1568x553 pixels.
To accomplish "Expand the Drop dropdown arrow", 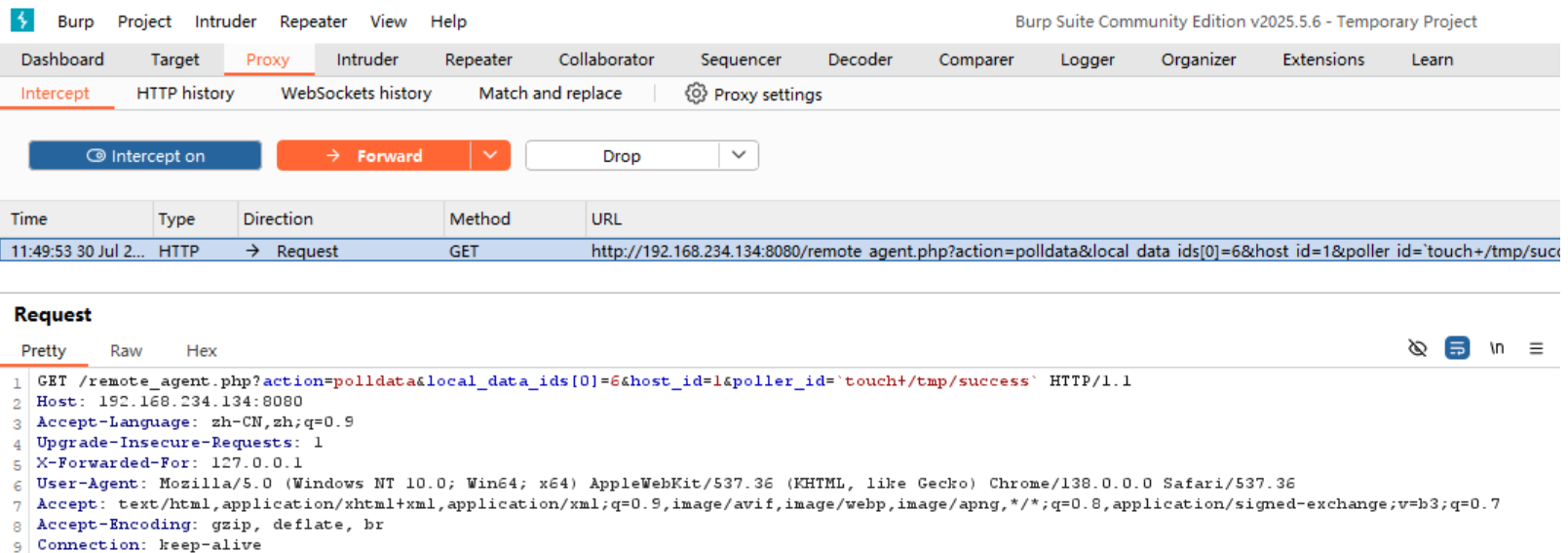I will [739, 156].
